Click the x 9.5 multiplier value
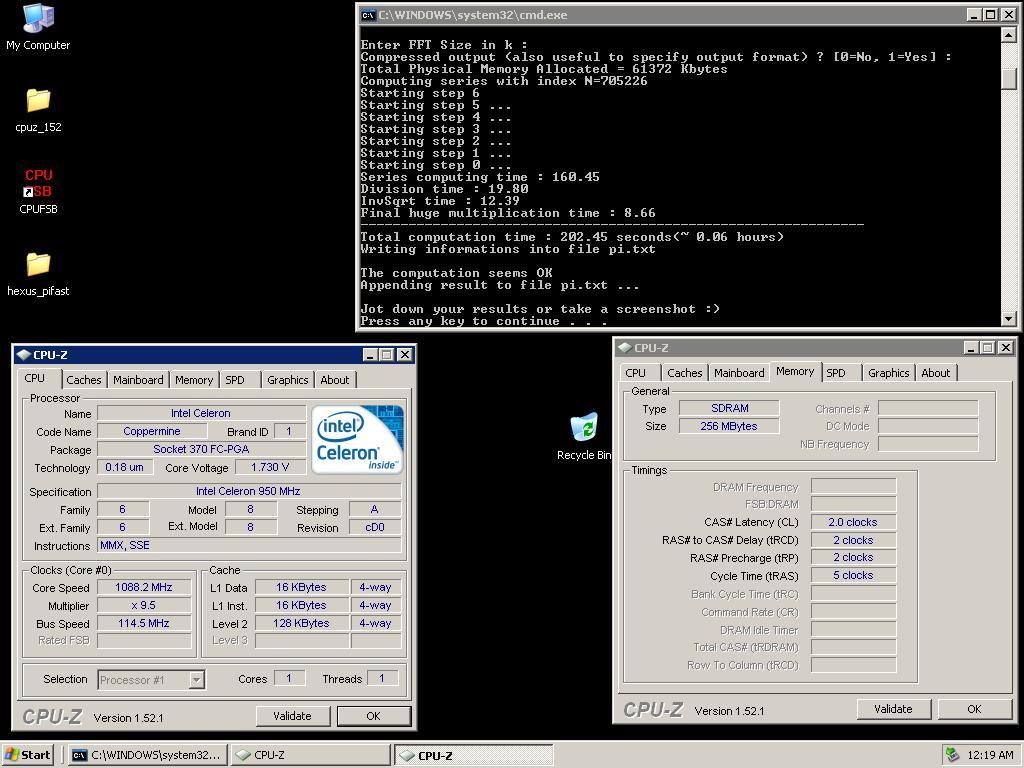Image resolution: width=1024 pixels, height=768 pixels. (144, 605)
